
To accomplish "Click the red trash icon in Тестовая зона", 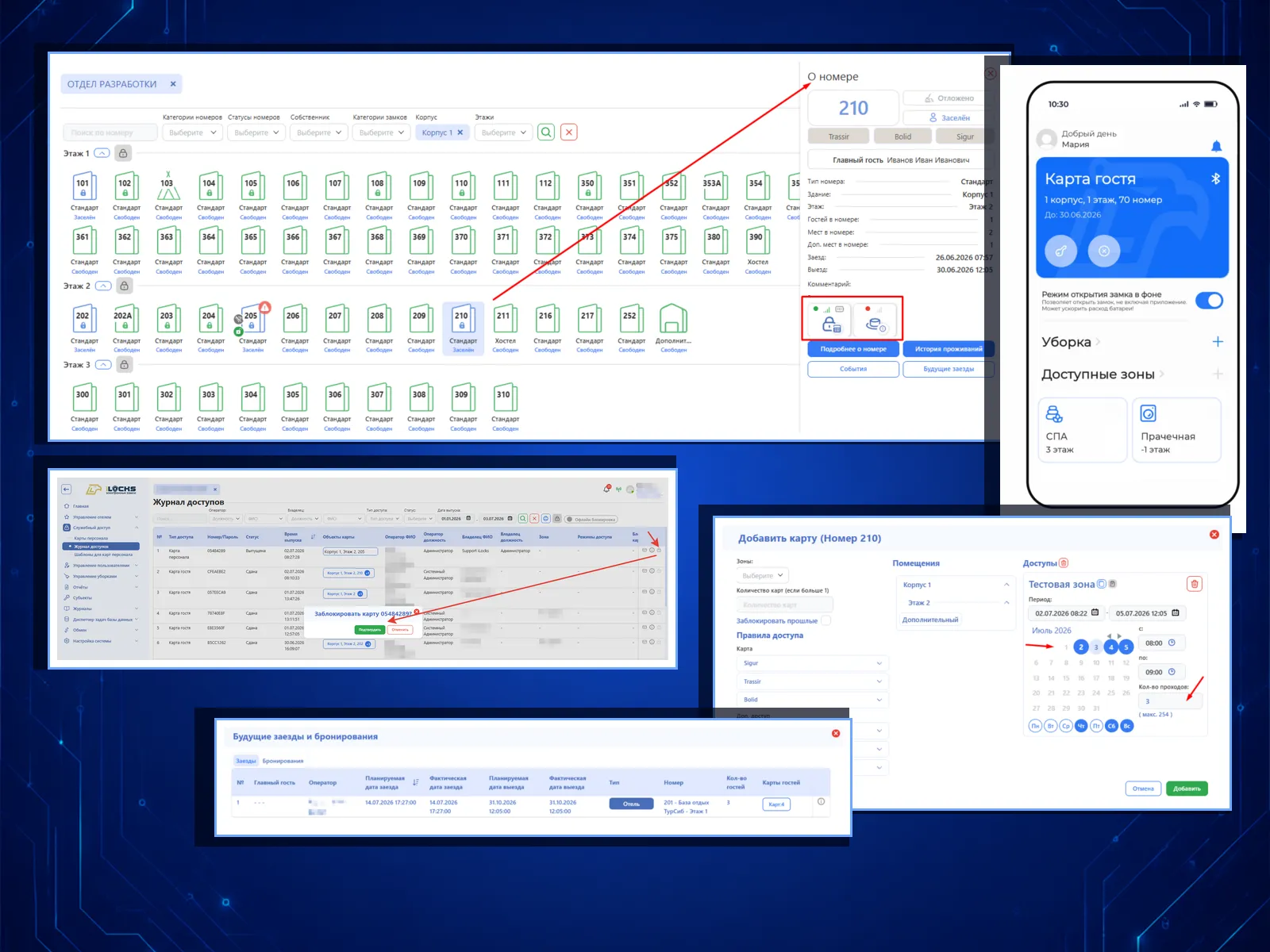I will (1194, 584).
